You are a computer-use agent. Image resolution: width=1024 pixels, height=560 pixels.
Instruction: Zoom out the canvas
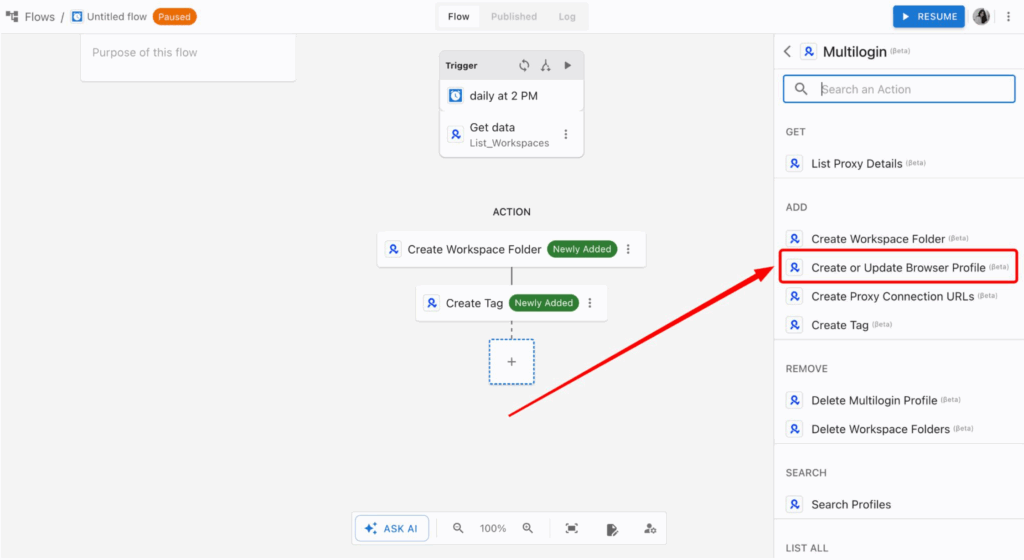458,528
